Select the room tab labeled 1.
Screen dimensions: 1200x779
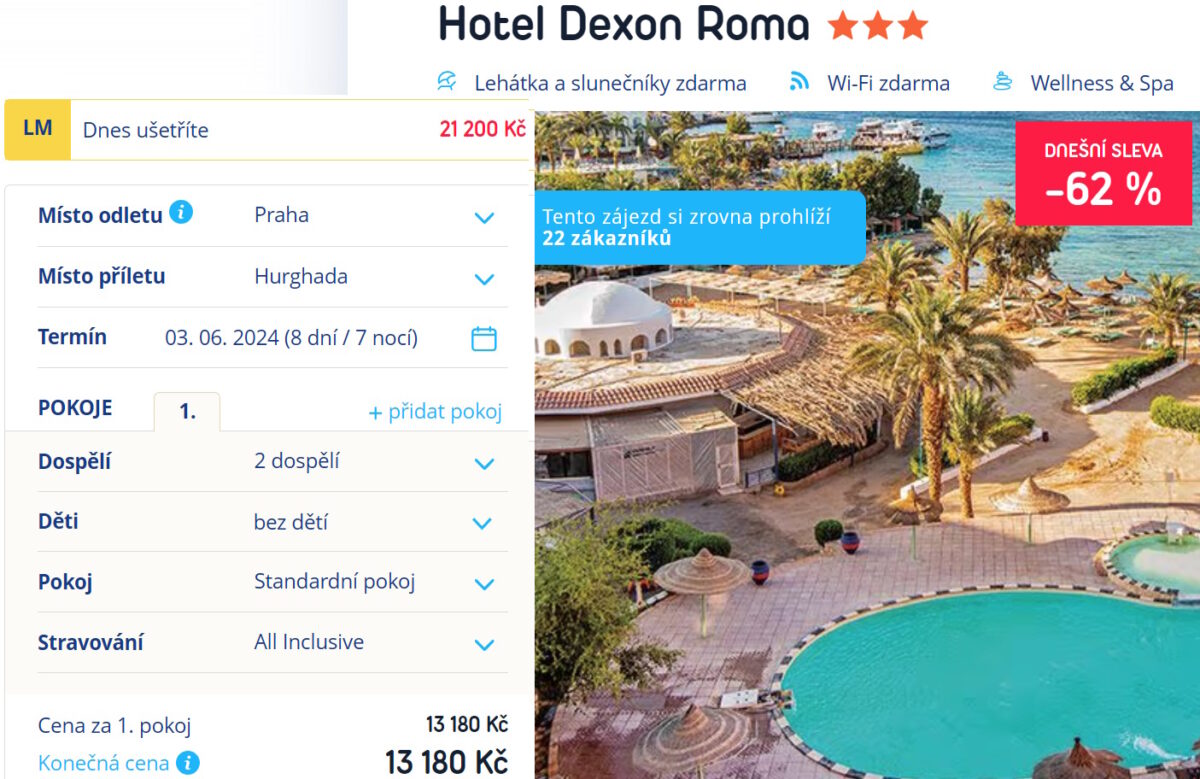point(187,412)
